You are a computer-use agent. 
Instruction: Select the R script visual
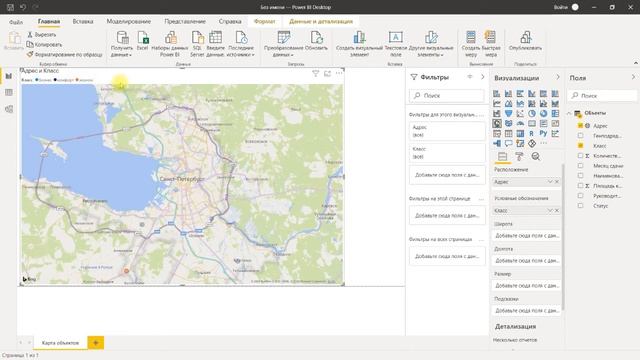click(x=532, y=133)
